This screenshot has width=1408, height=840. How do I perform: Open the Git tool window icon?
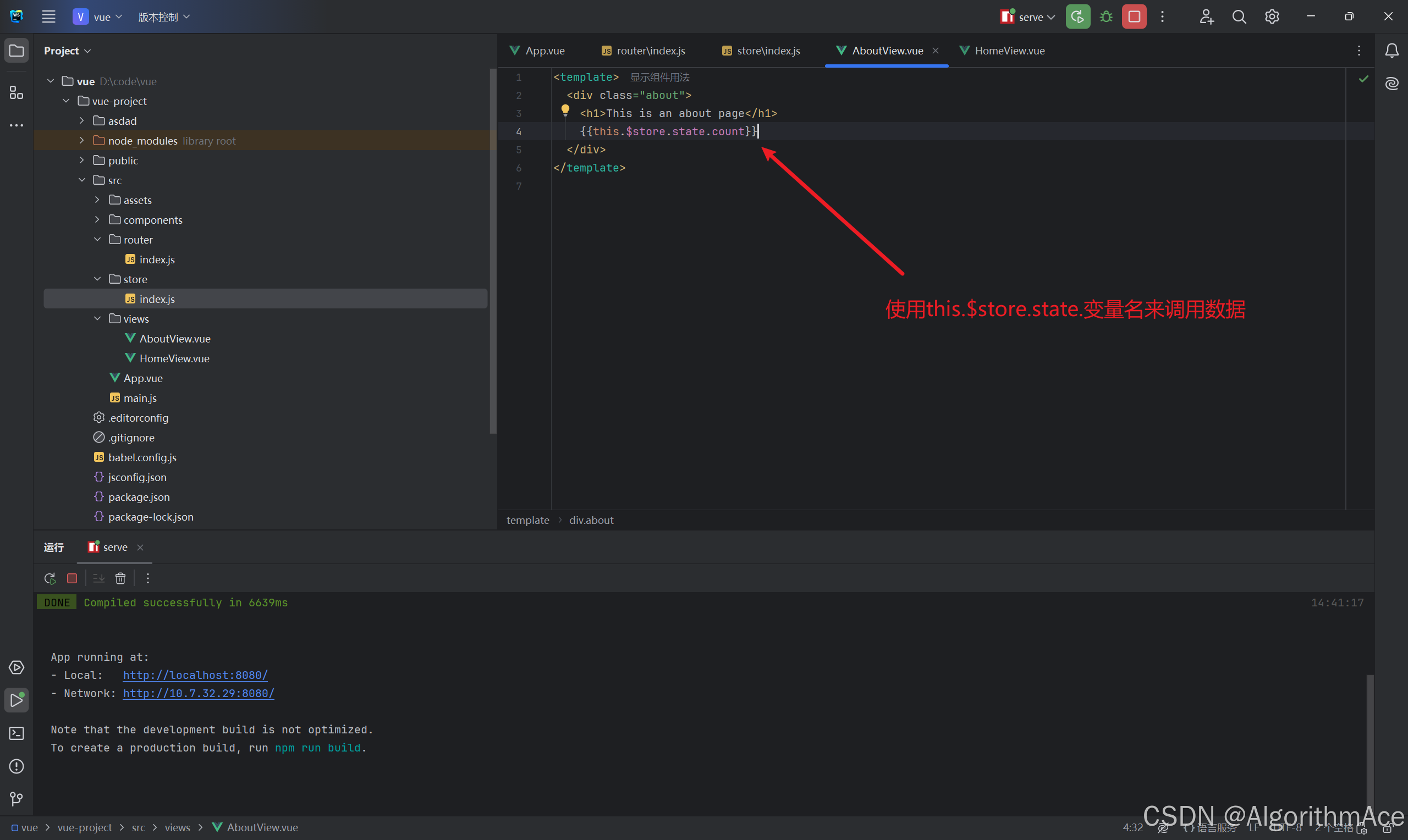click(16, 799)
